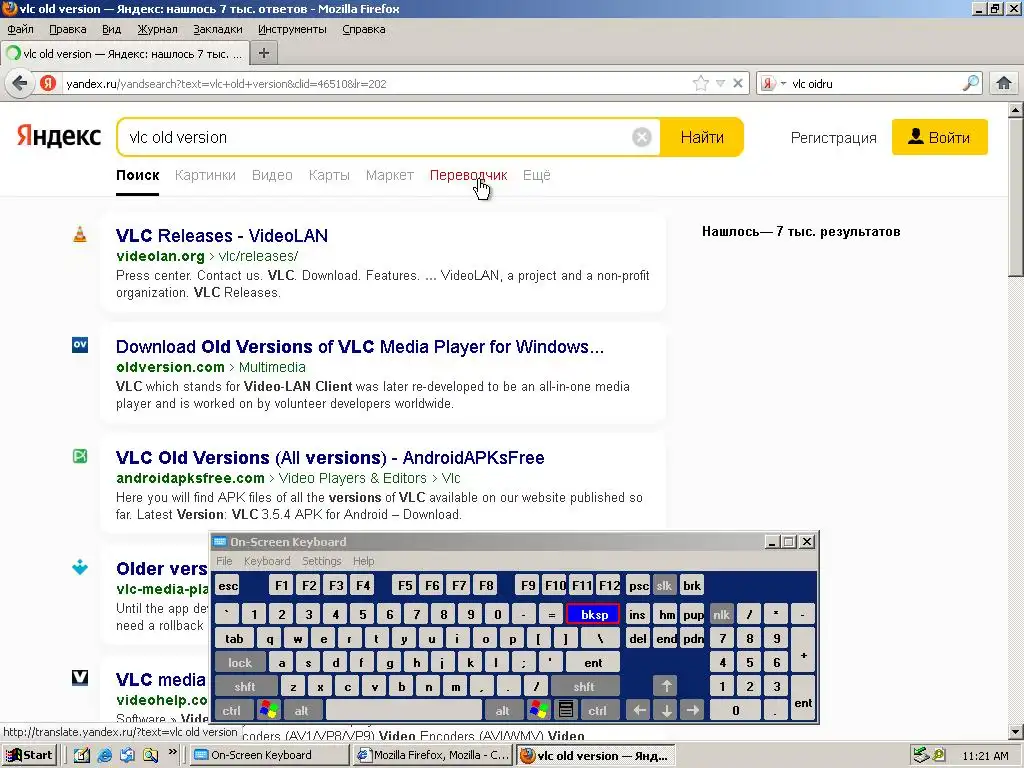Stop page loading with the X icon
The height and width of the screenshot is (768, 1024).
tap(737, 83)
